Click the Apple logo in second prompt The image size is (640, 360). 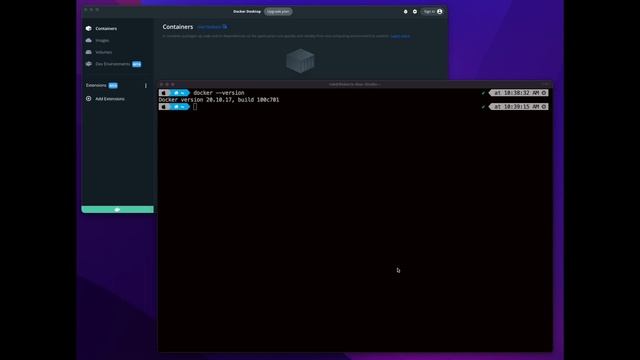point(164,107)
